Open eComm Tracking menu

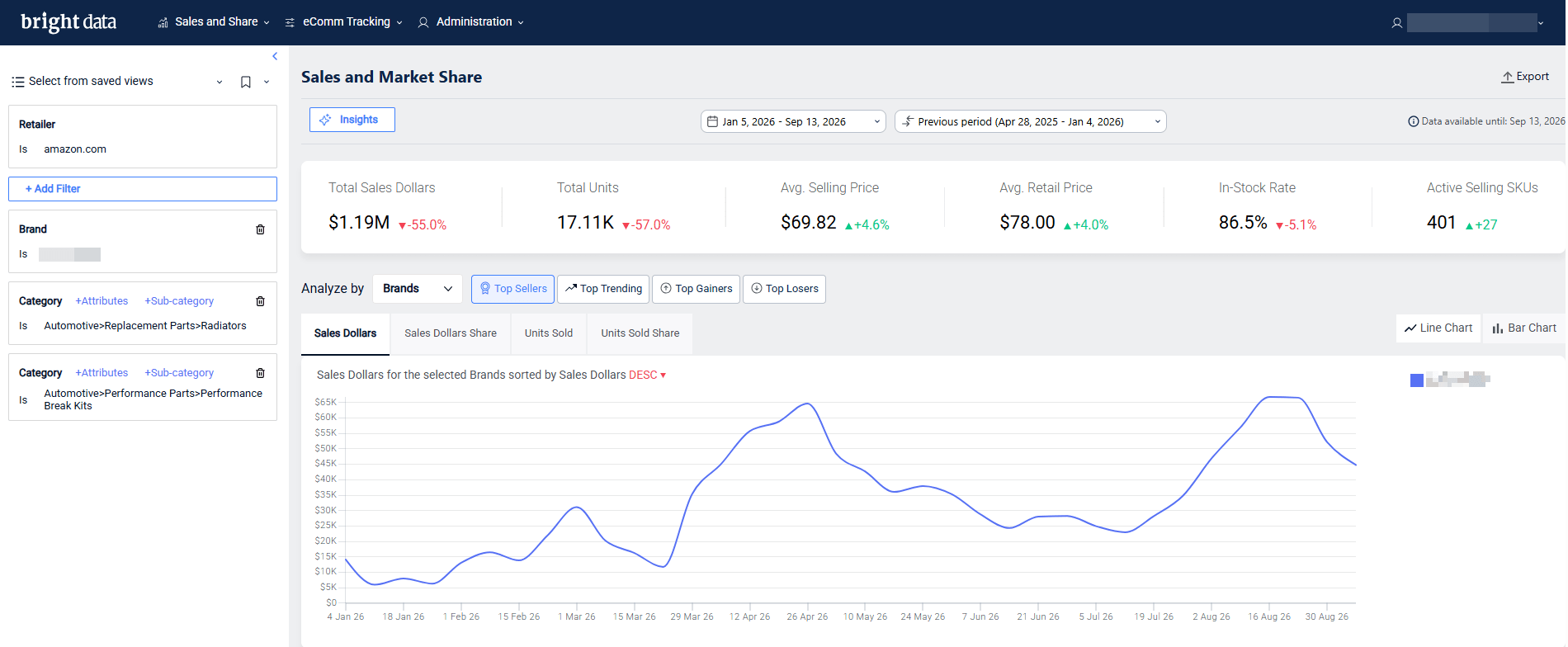click(343, 21)
